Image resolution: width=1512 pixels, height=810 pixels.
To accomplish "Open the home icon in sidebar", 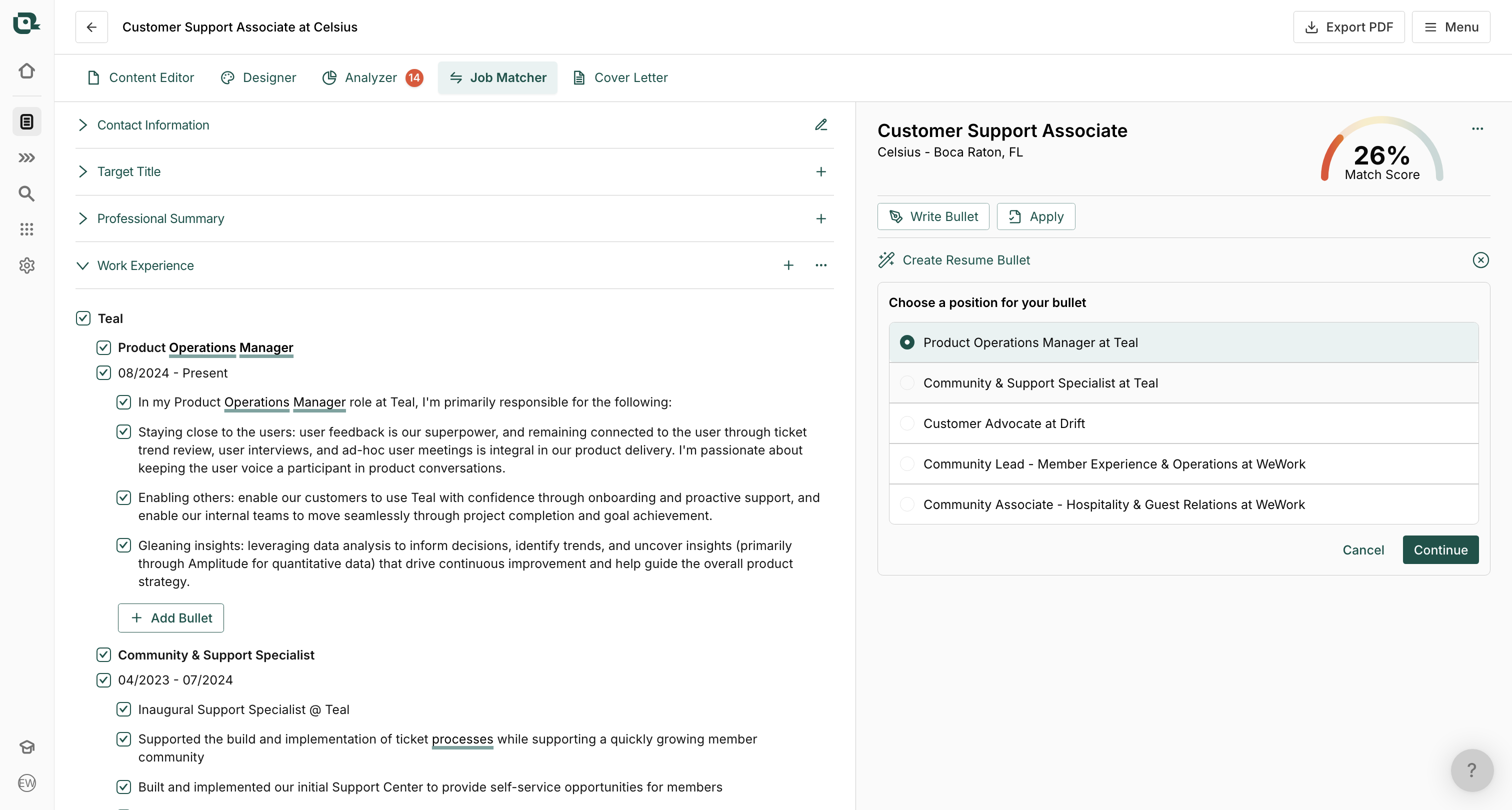I will [x=26, y=71].
